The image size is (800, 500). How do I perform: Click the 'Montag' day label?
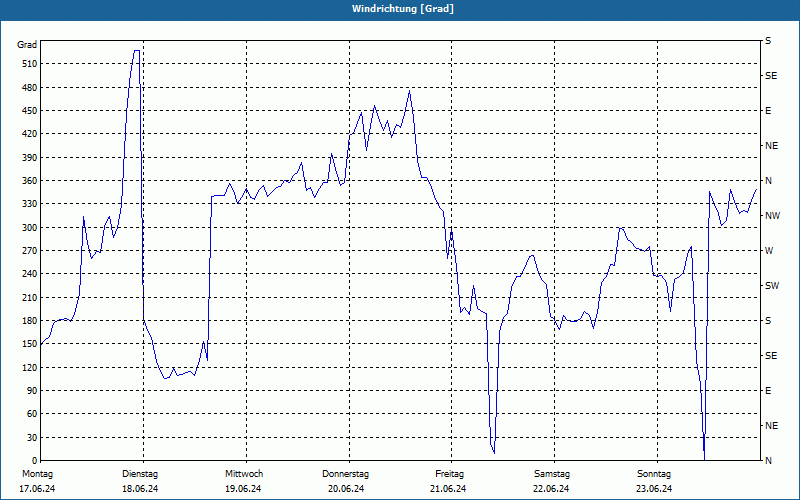point(37,474)
